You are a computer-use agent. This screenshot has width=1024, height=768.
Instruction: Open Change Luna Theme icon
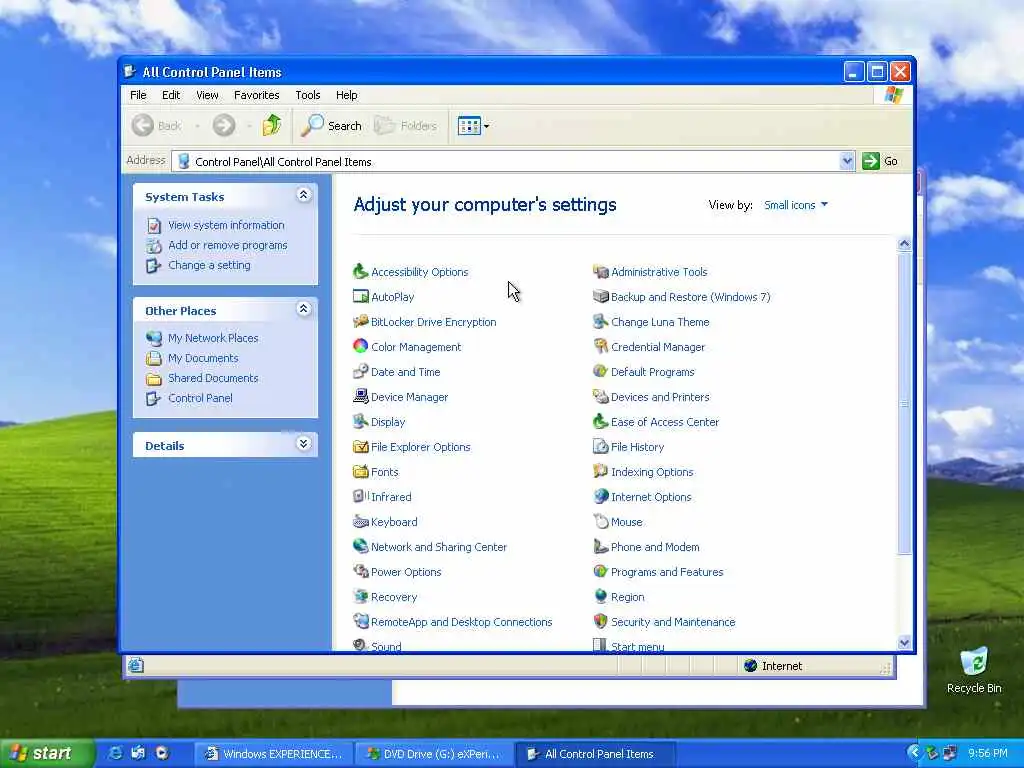pyautogui.click(x=600, y=321)
